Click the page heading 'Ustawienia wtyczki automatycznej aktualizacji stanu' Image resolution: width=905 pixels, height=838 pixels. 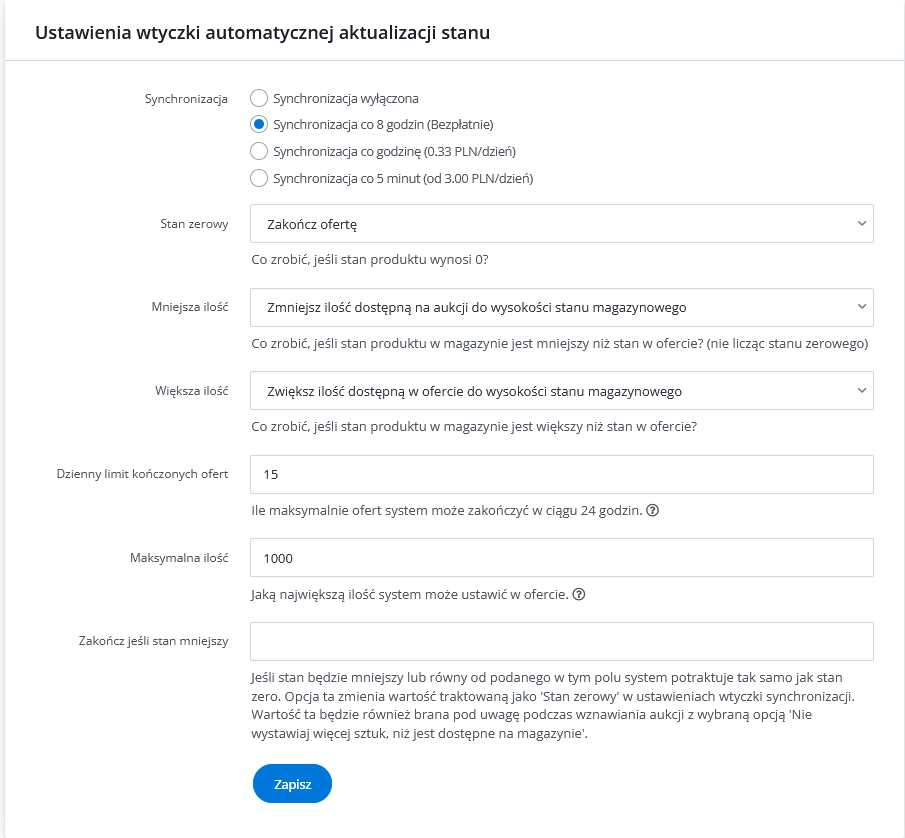[263, 33]
